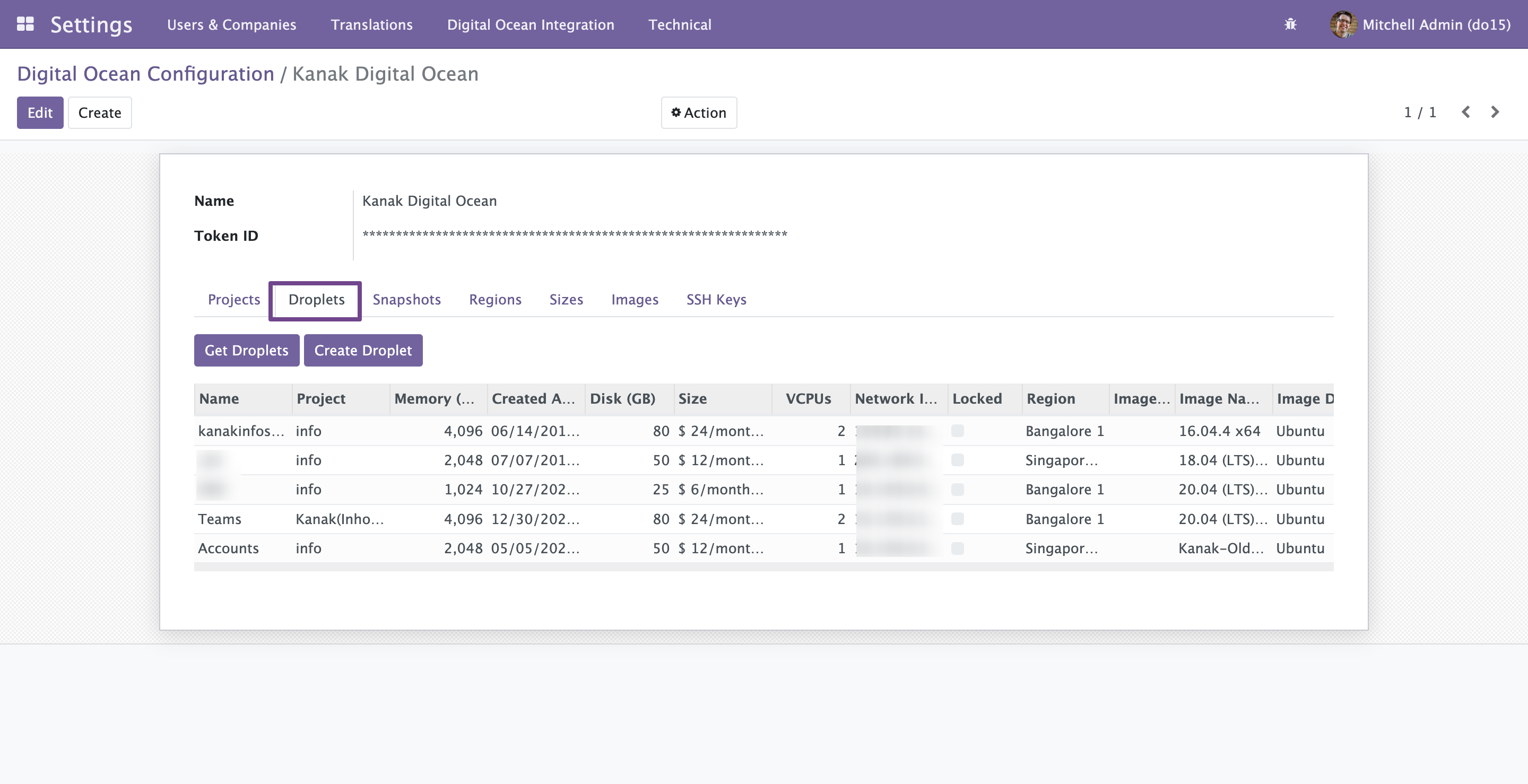Sort by Locked column header

pos(985,398)
